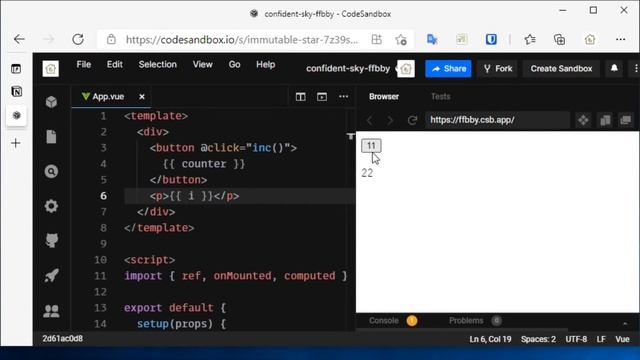The width and height of the screenshot is (640, 360).
Task: Open the Bitwarden shield extension icon
Action: coord(491,40)
